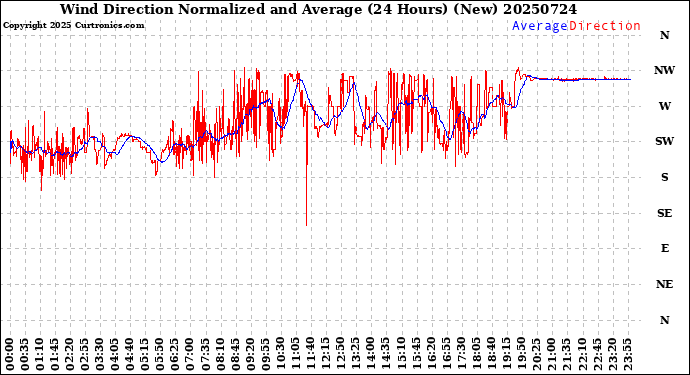The width and height of the screenshot is (690, 375).
Task: Click the 11:05 time axis label
Action: [295, 354]
